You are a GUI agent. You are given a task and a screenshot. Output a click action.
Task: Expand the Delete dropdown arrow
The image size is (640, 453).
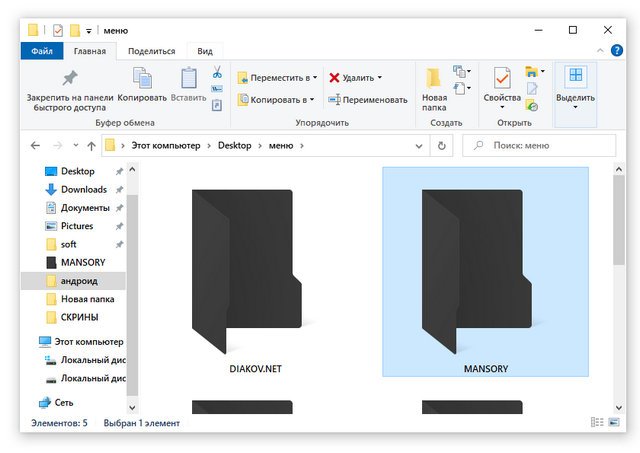point(380,77)
